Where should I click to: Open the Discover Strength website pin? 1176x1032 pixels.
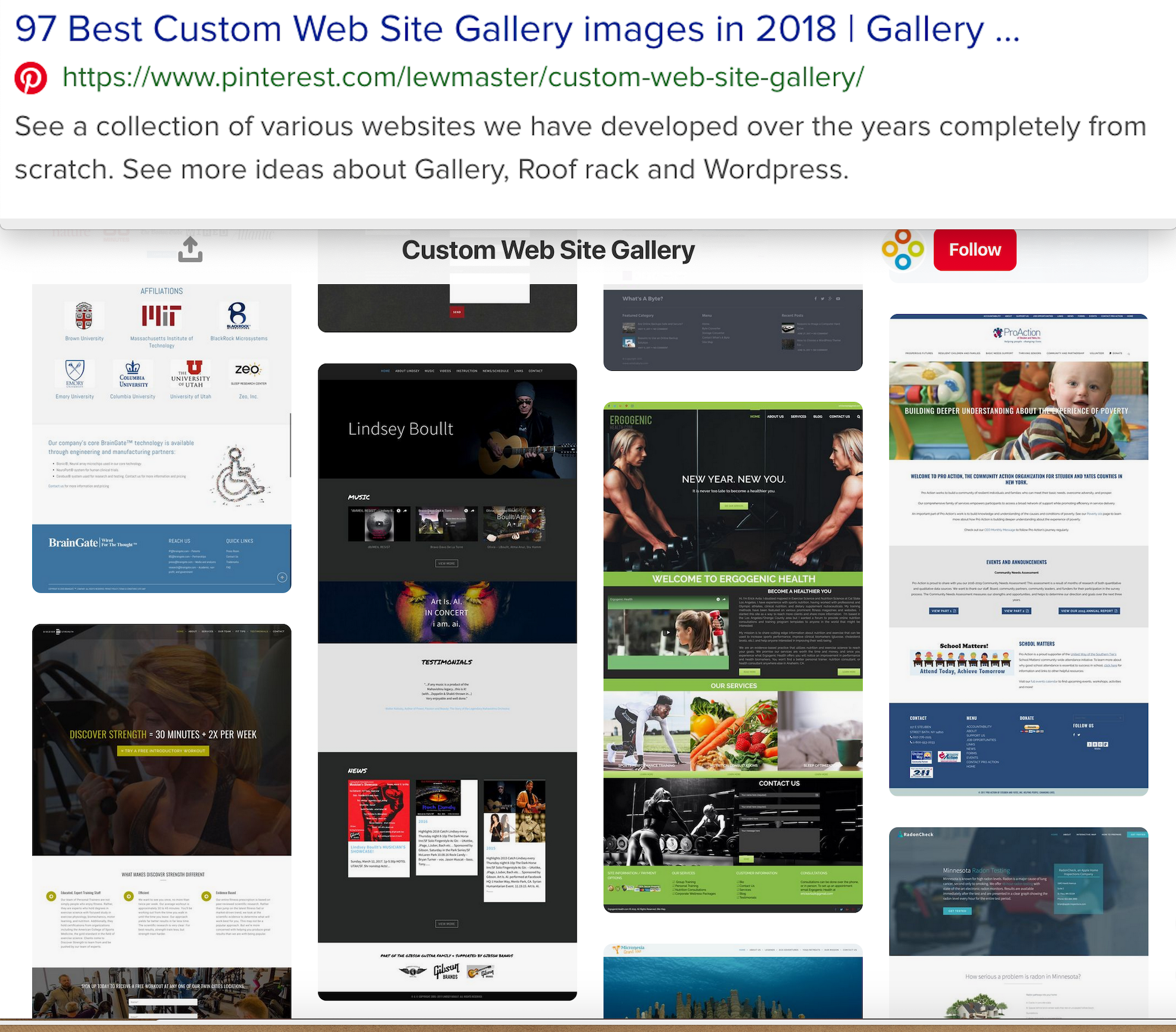162,821
